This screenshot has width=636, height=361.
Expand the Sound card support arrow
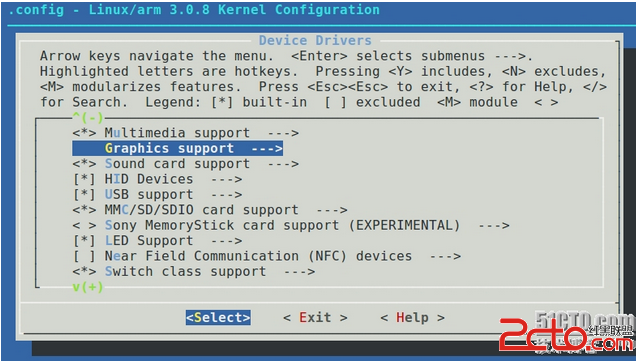(x=283, y=164)
